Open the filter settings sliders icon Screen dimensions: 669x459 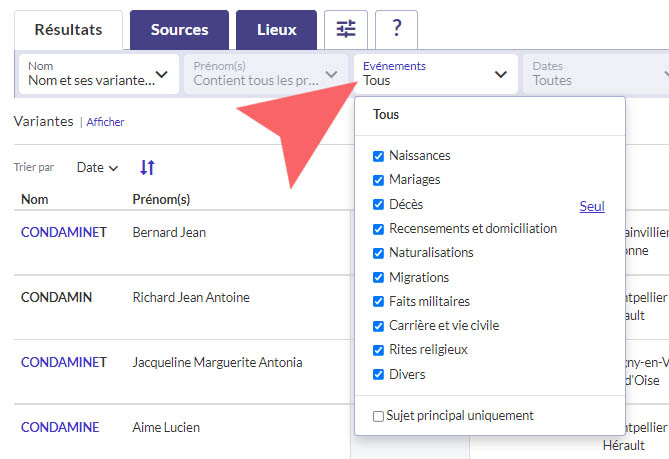pos(346,30)
